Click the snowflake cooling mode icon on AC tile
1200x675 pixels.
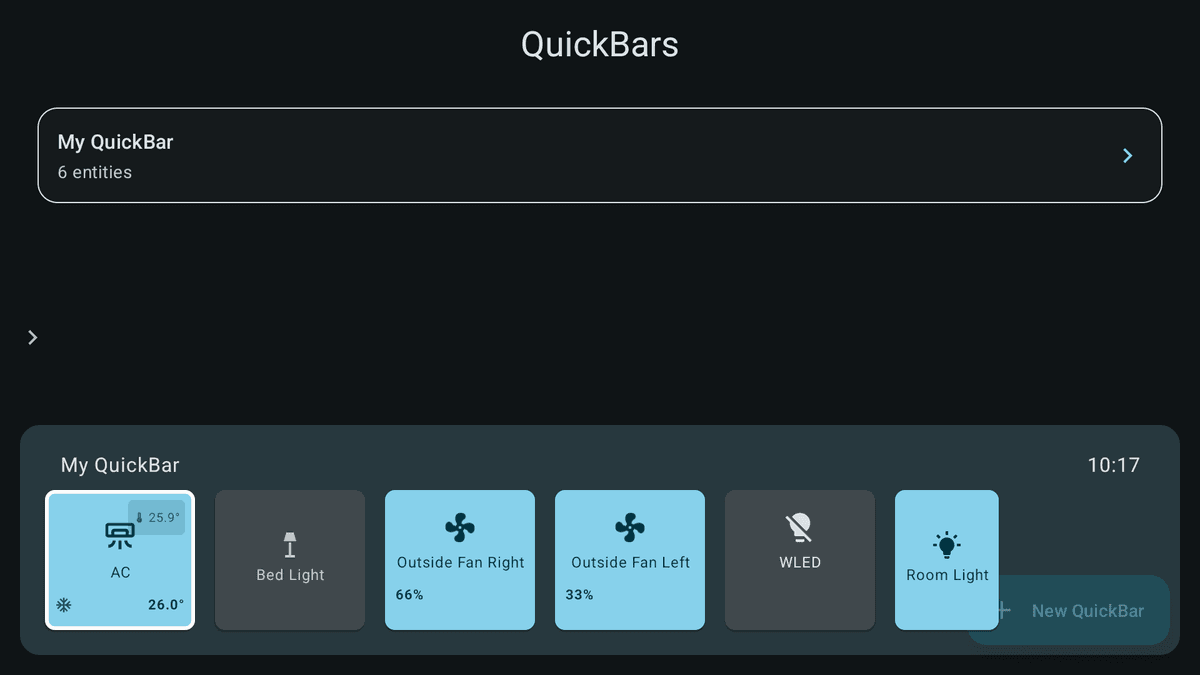click(62, 604)
